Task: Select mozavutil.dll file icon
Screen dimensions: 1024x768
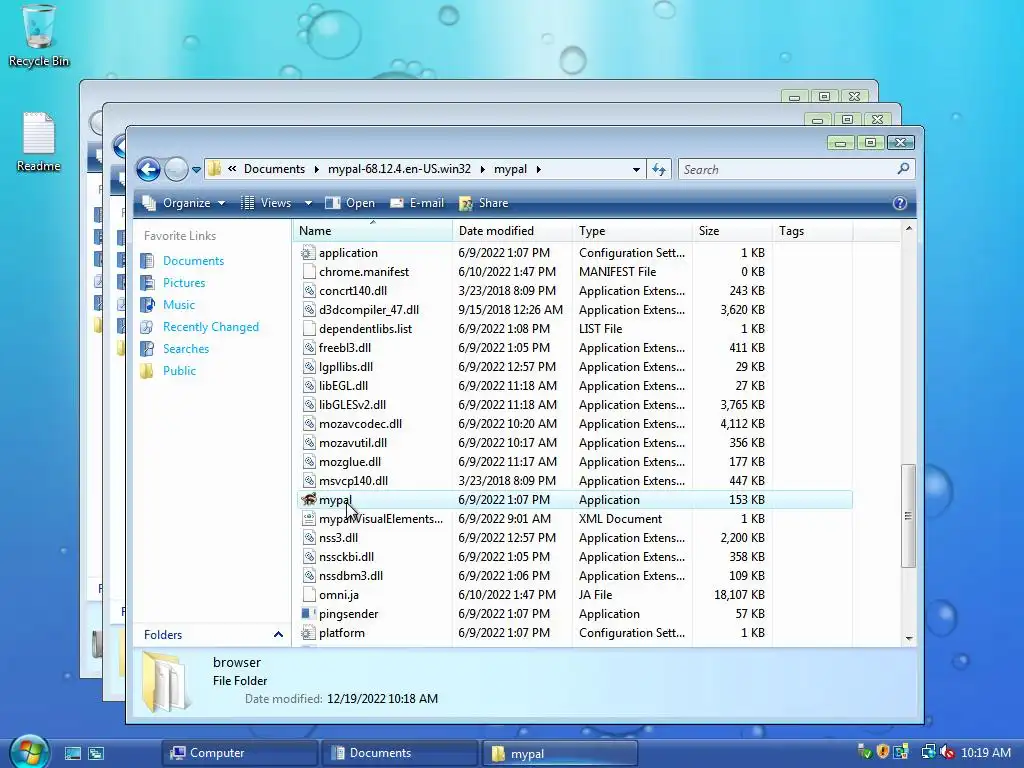Action: (x=308, y=443)
